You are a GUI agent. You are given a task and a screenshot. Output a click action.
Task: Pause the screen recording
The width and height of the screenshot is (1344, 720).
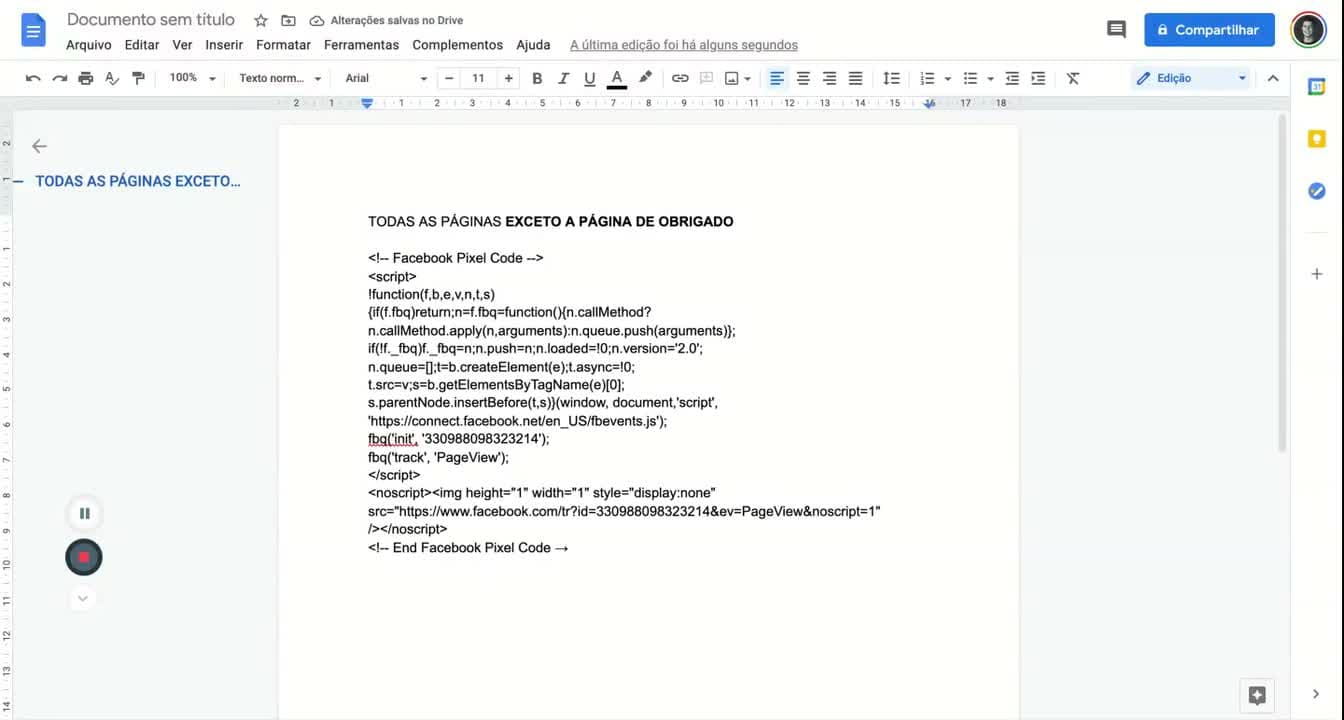[x=84, y=513]
